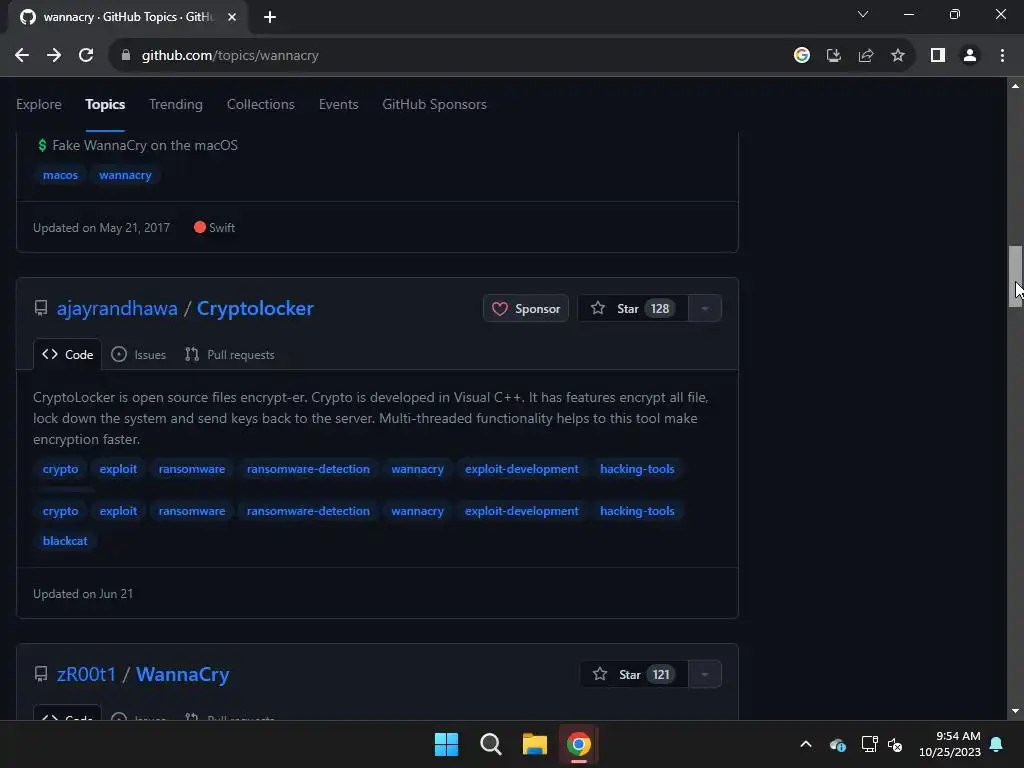Close the wannacry GitHub Topics tab
Viewport: 1024px width, 768px height.
(x=232, y=17)
